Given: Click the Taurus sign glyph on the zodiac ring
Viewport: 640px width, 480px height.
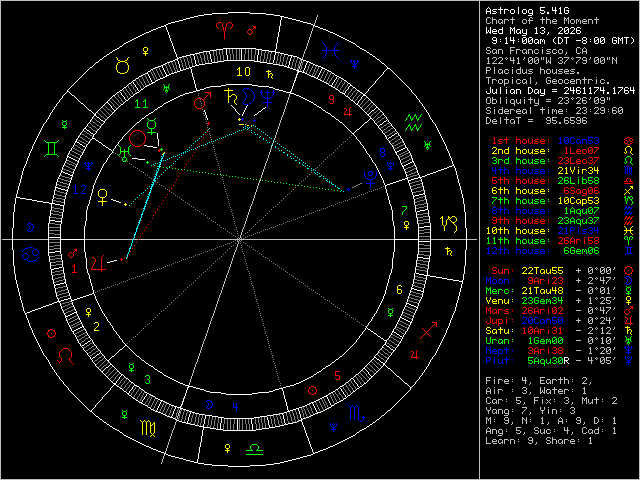Looking at the screenshot, I should coord(122,65).
